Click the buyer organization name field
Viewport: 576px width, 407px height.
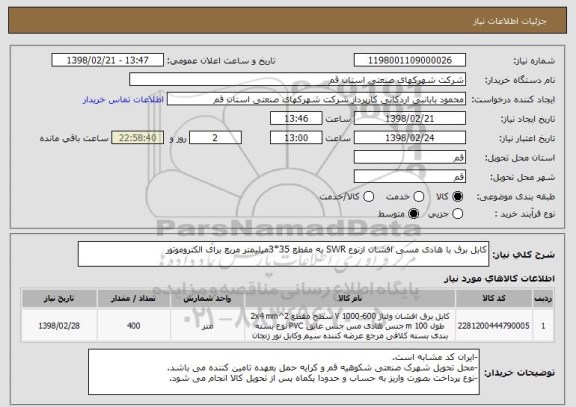(298, 80)
